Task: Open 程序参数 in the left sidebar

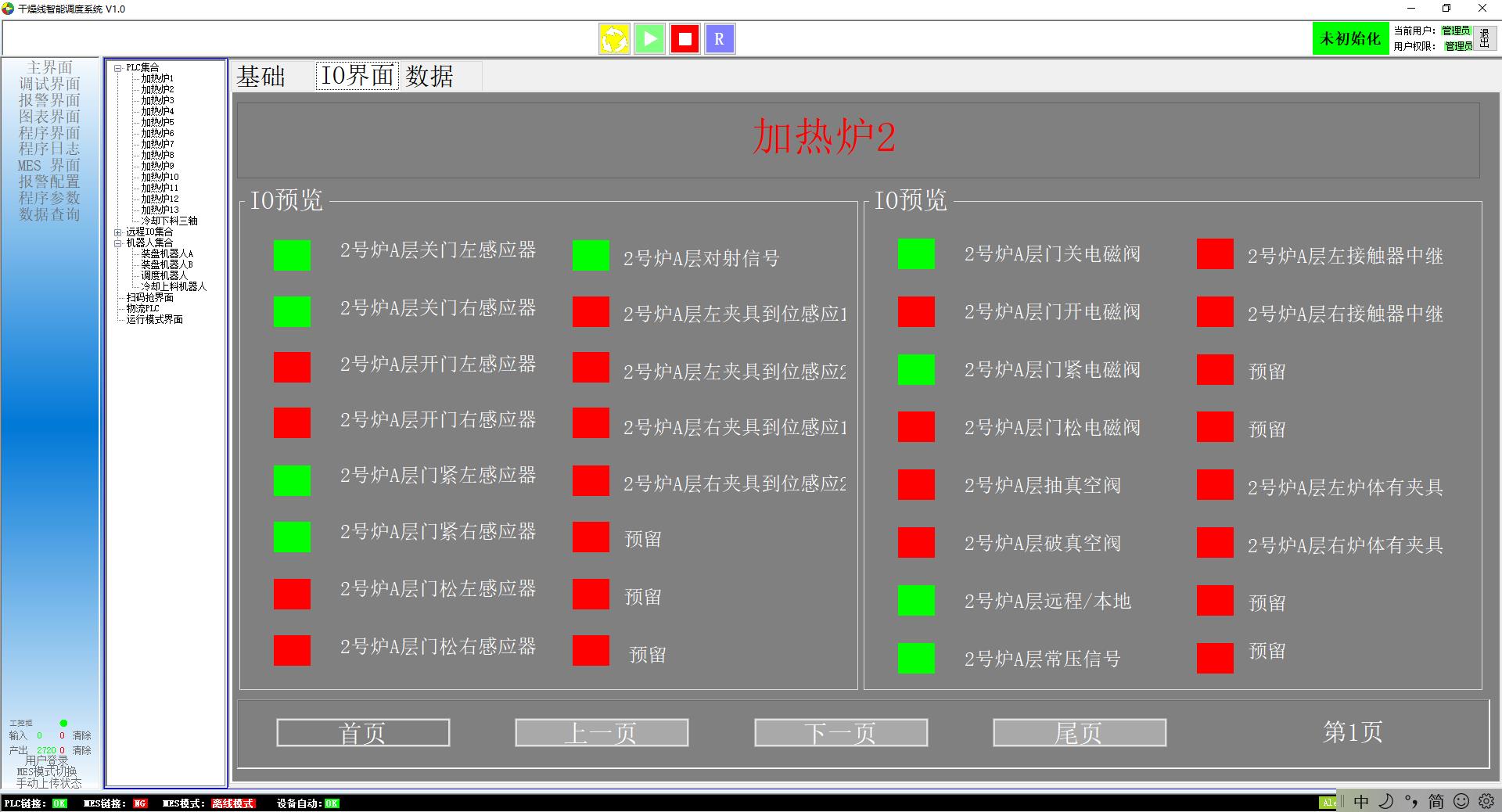Action: point(49,198)
